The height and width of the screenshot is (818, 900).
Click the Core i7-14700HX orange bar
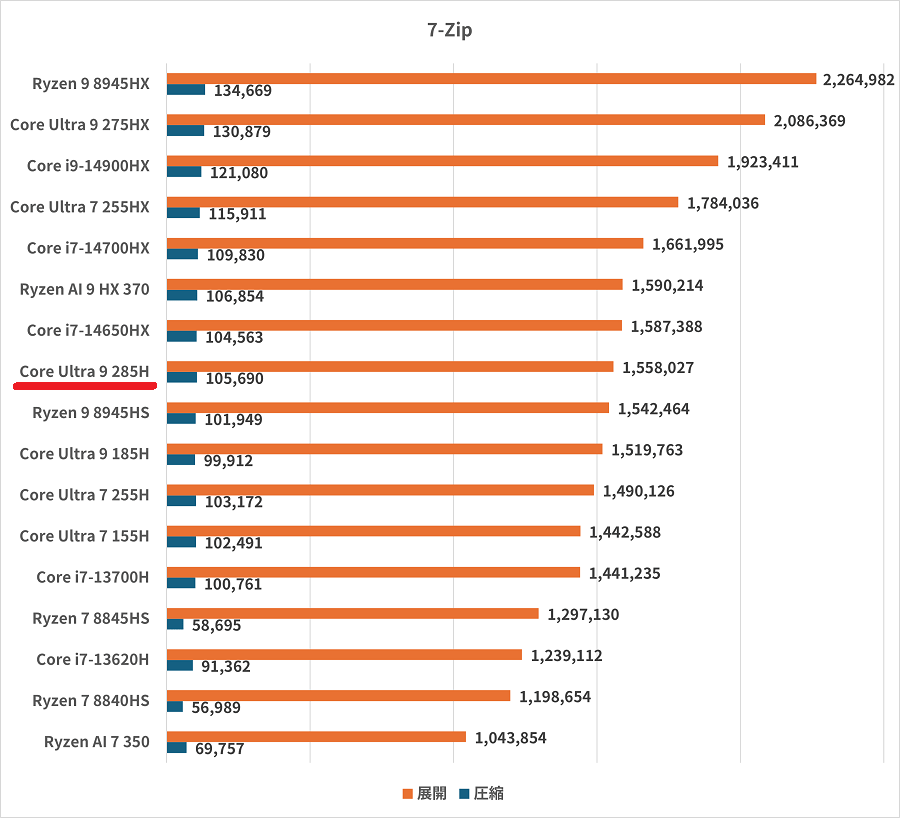tap(404, 243)
